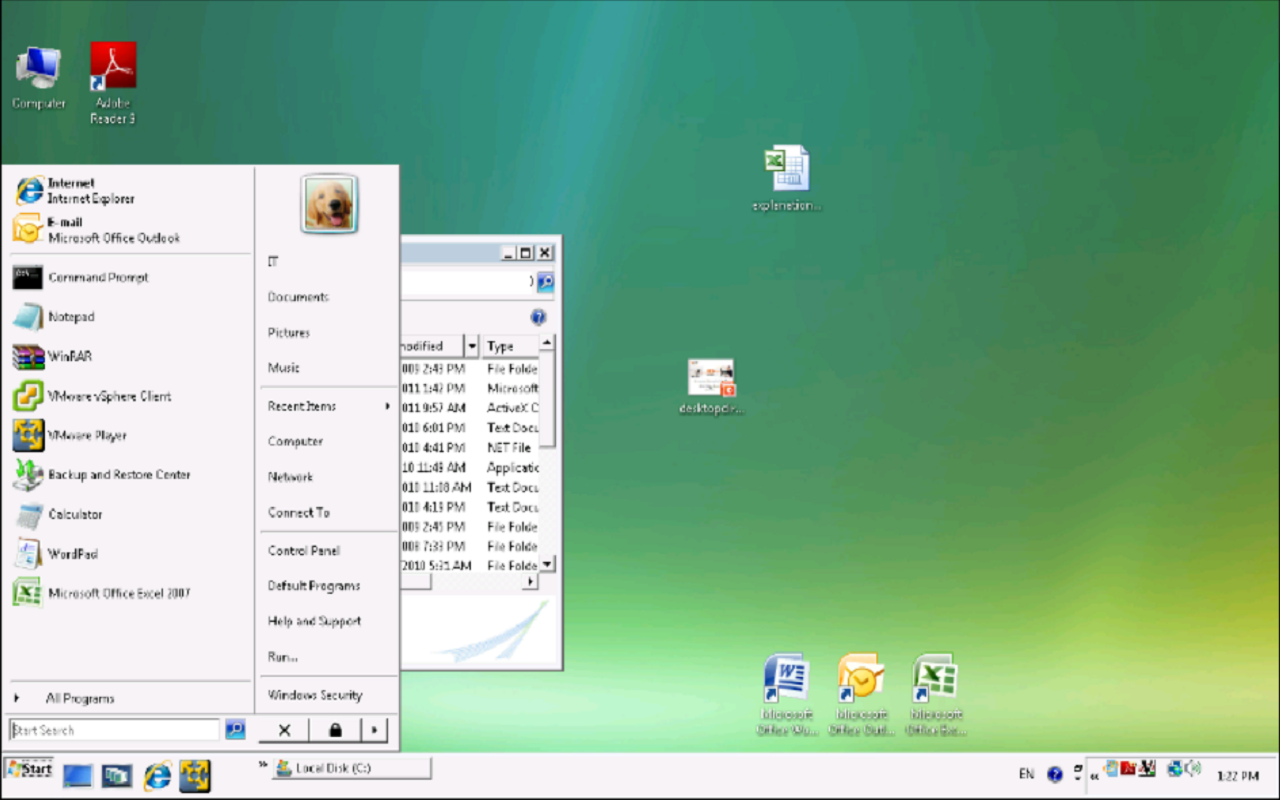Open the shutdown options arrow
Screen dimensions: 1280x800
[x=374, y=730]
